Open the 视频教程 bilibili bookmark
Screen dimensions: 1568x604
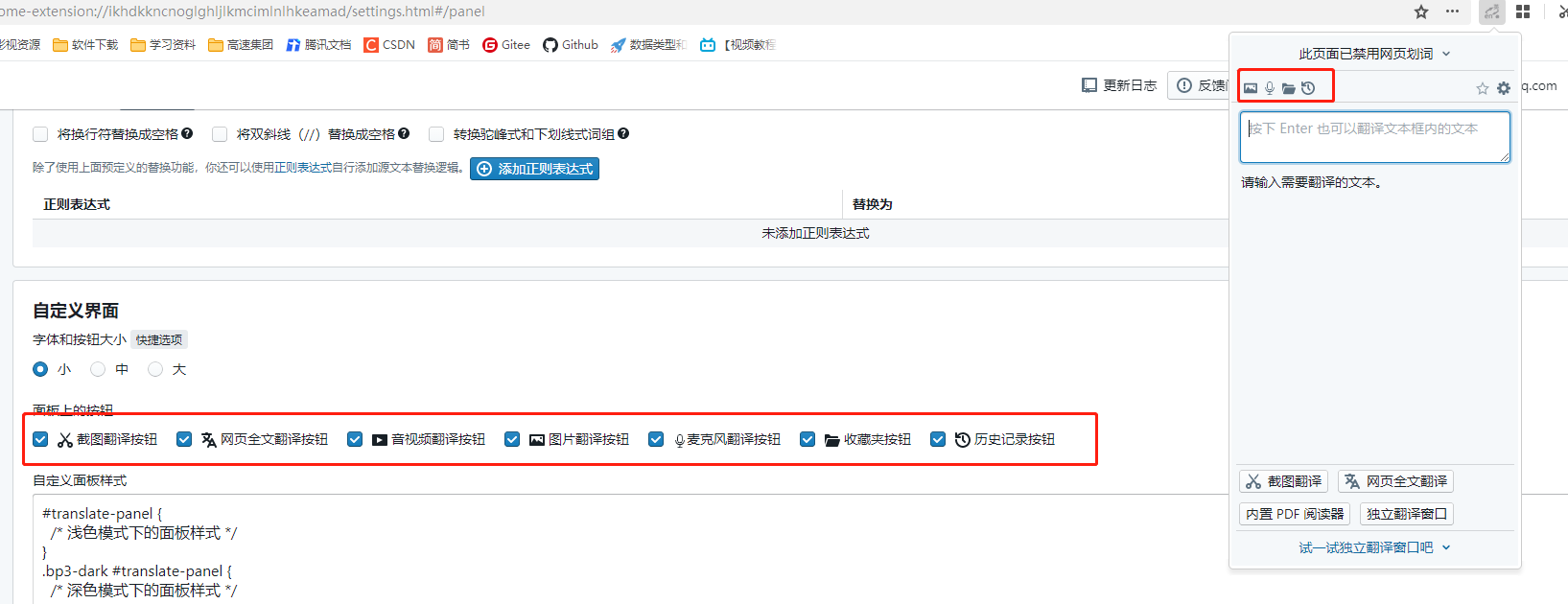pos(737,45)
